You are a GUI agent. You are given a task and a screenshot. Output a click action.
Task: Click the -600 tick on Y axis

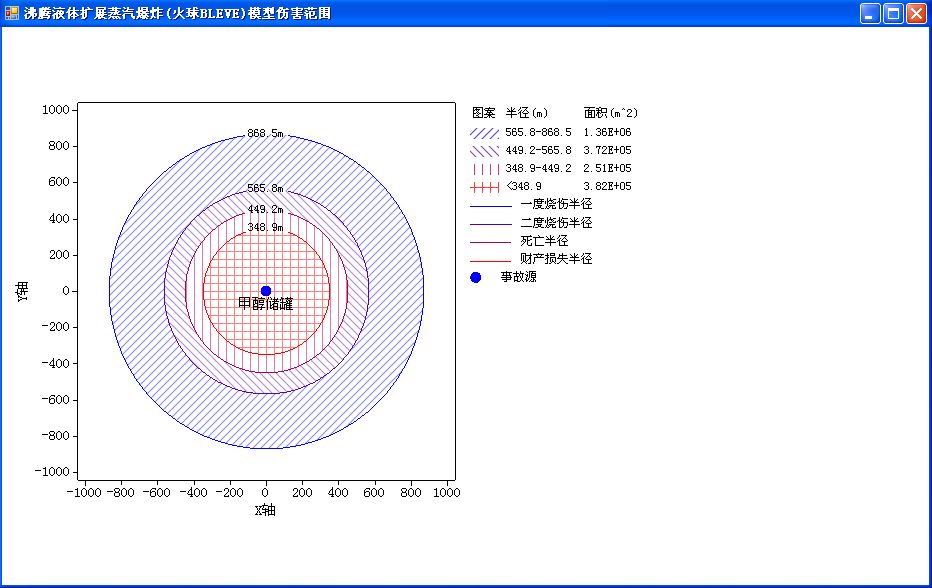click(56, 400)
